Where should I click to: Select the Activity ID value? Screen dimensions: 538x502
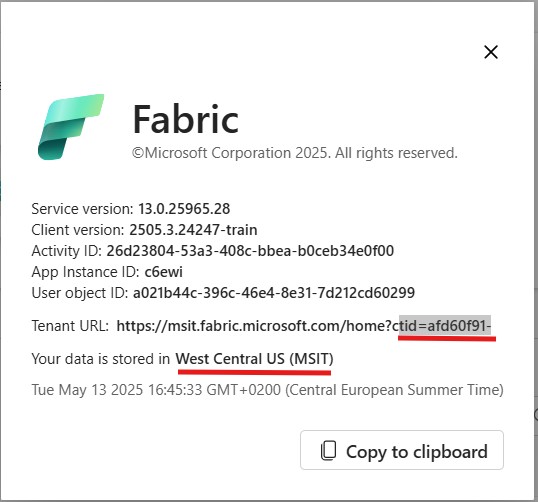point(250,251)
